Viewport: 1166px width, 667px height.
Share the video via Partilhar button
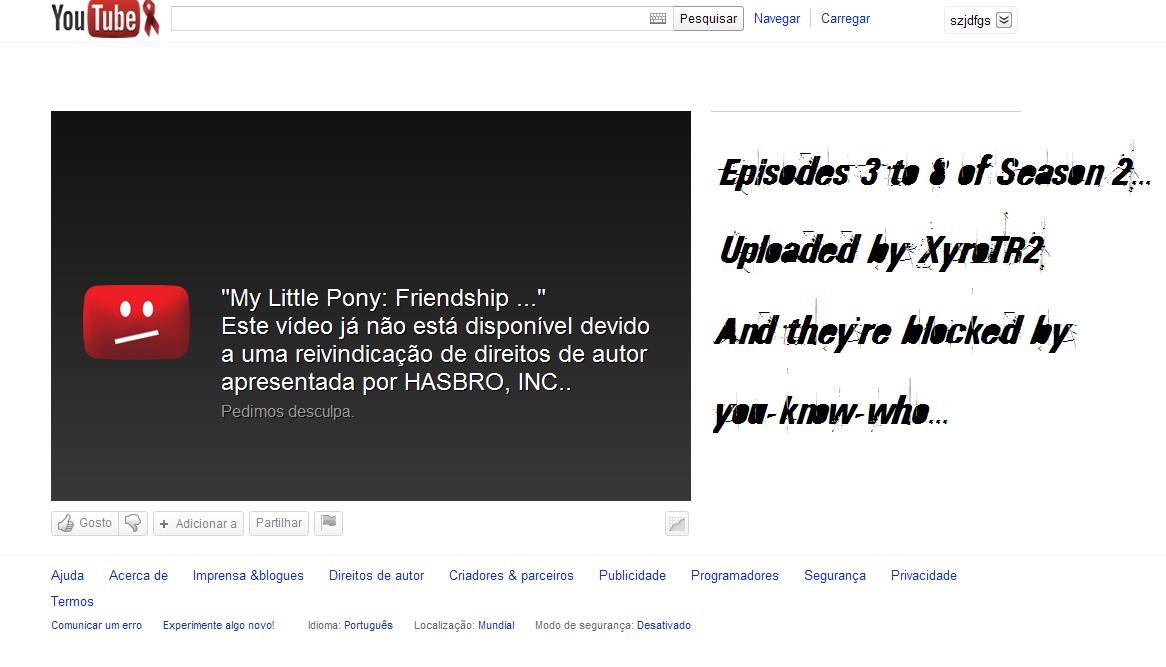pos(279,523)
